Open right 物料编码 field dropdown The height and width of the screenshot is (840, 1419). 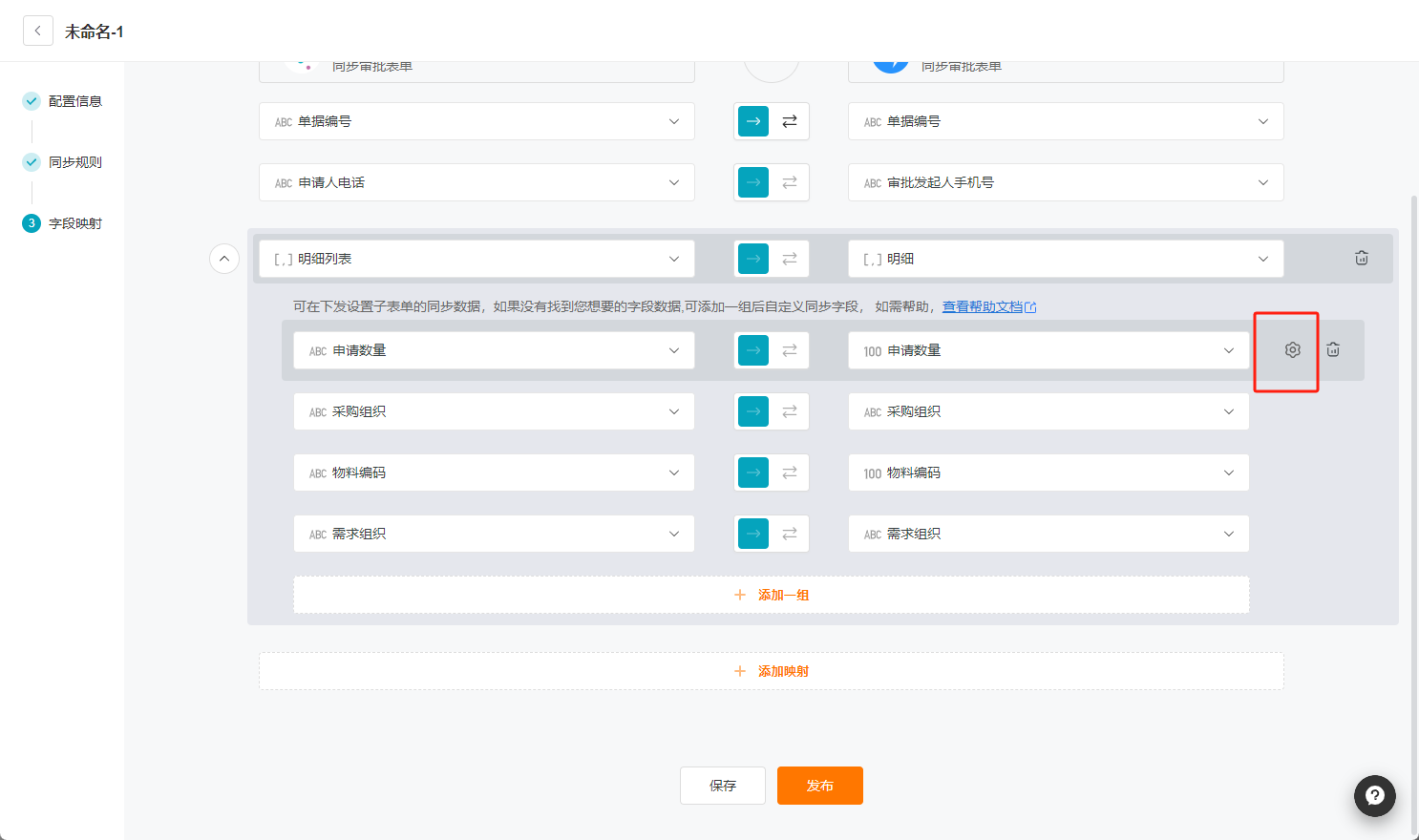click(x=1048, y=472)
